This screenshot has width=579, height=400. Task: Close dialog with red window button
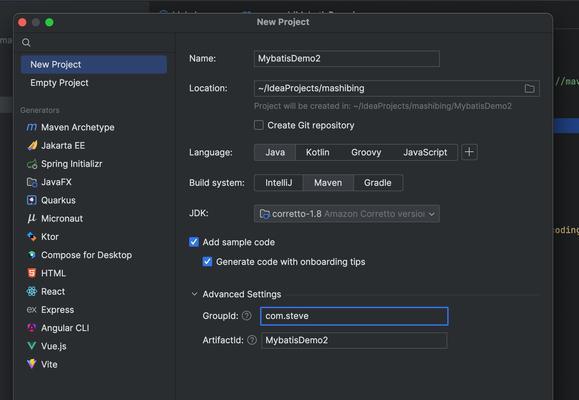coord(22,23)
